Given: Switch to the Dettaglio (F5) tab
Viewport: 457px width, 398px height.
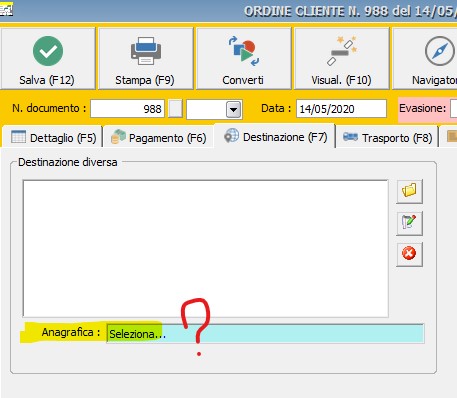Looking at the screenshot, I should click(53, 137).
